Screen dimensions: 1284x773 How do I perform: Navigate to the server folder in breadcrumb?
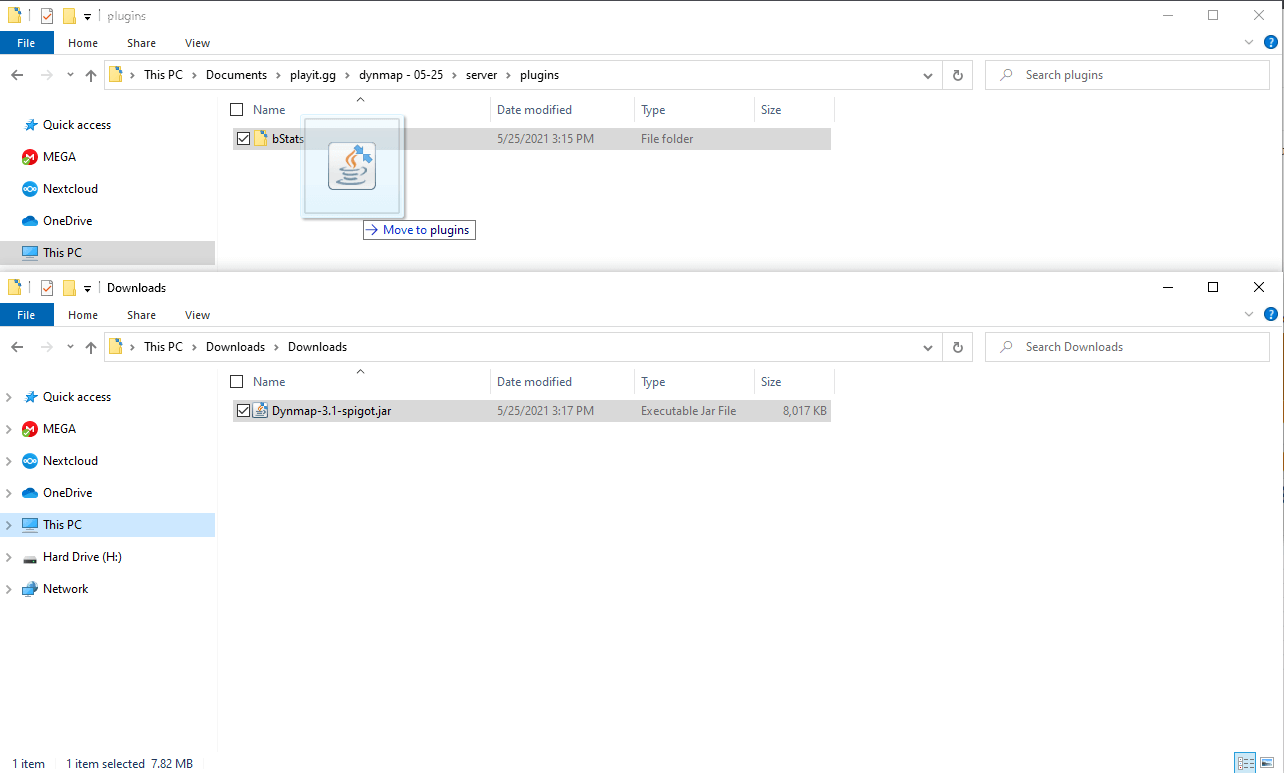click(x=481, y=75)
